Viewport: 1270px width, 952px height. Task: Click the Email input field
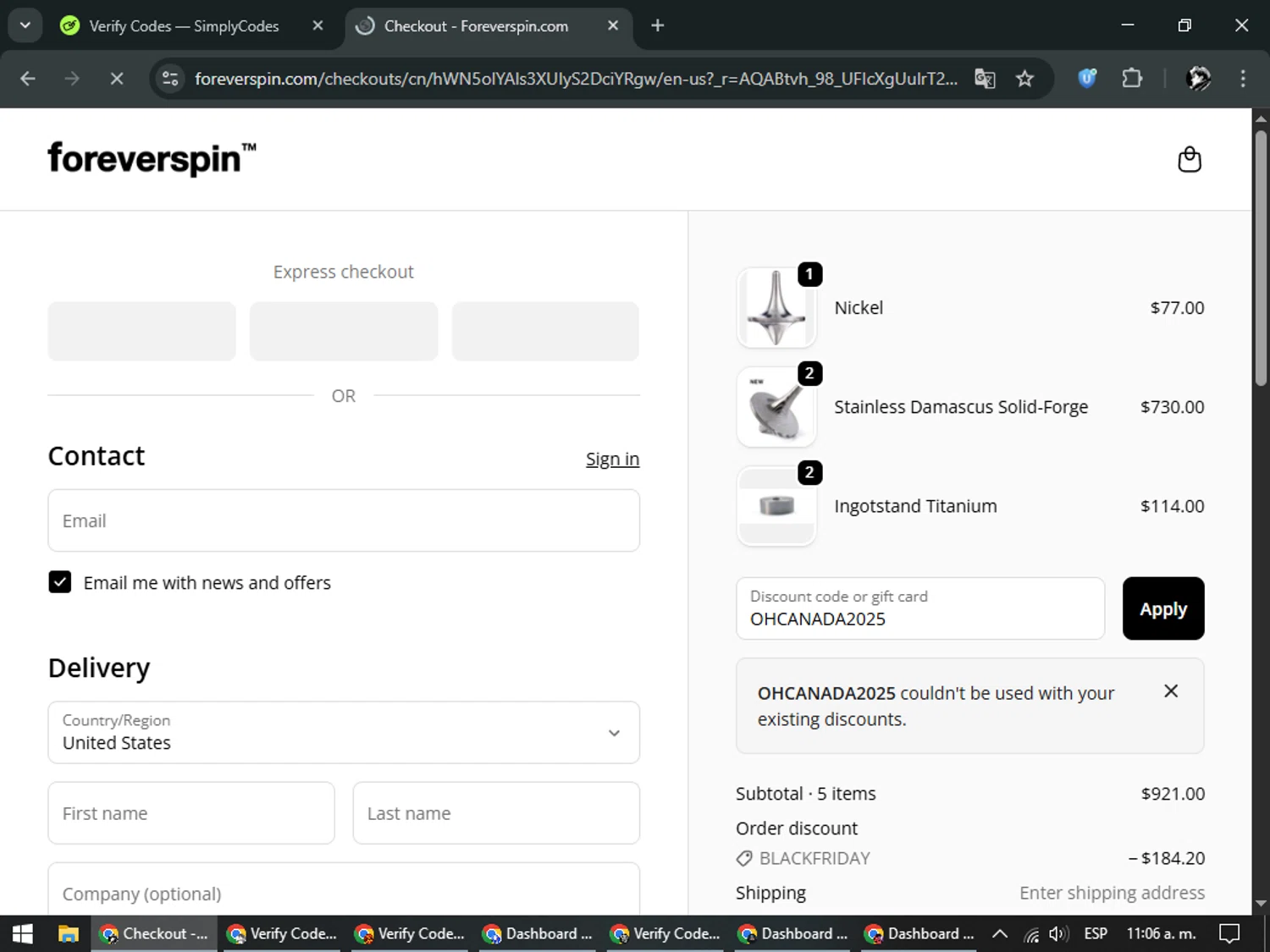pos(344,520)
